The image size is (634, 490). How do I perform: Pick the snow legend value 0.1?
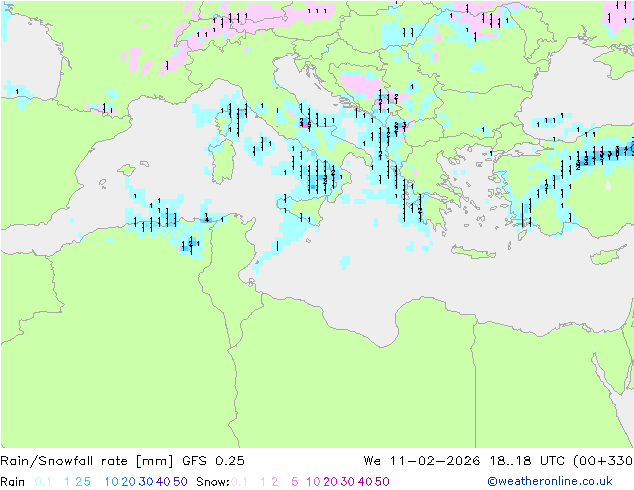[239, 482]
